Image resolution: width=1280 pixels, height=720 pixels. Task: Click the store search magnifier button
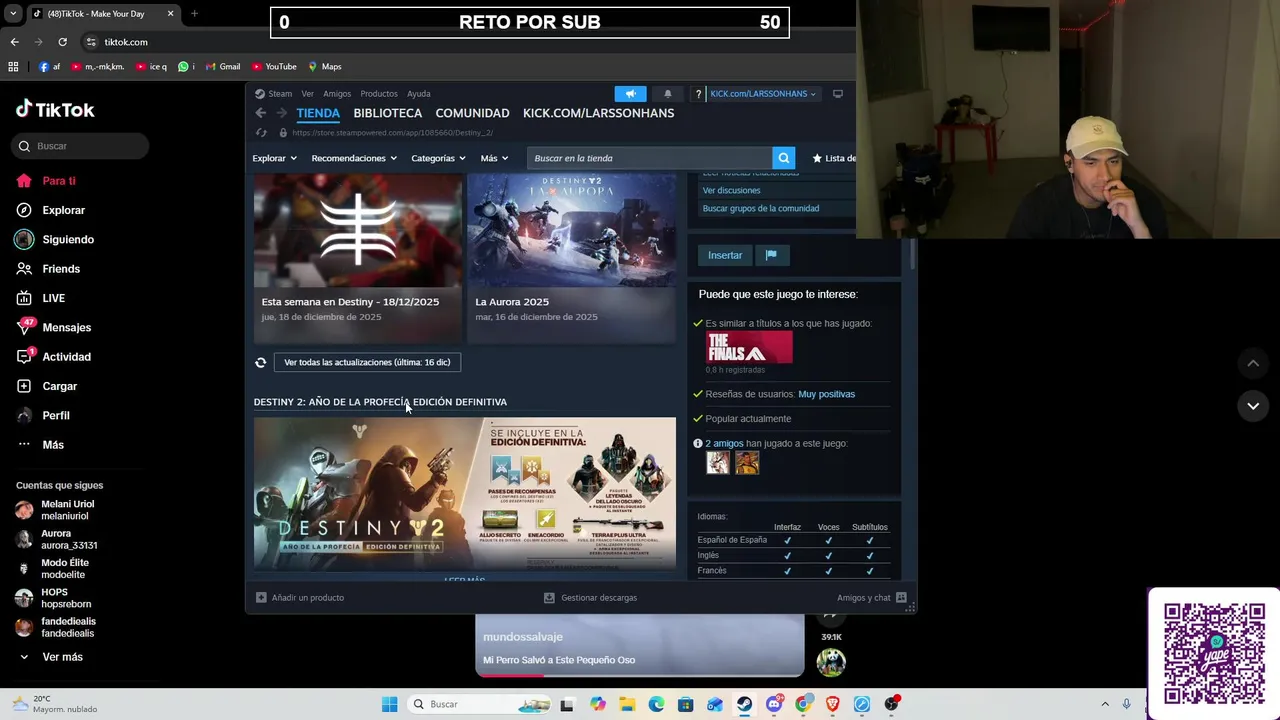pyautogui.click(x=784, y=158)
